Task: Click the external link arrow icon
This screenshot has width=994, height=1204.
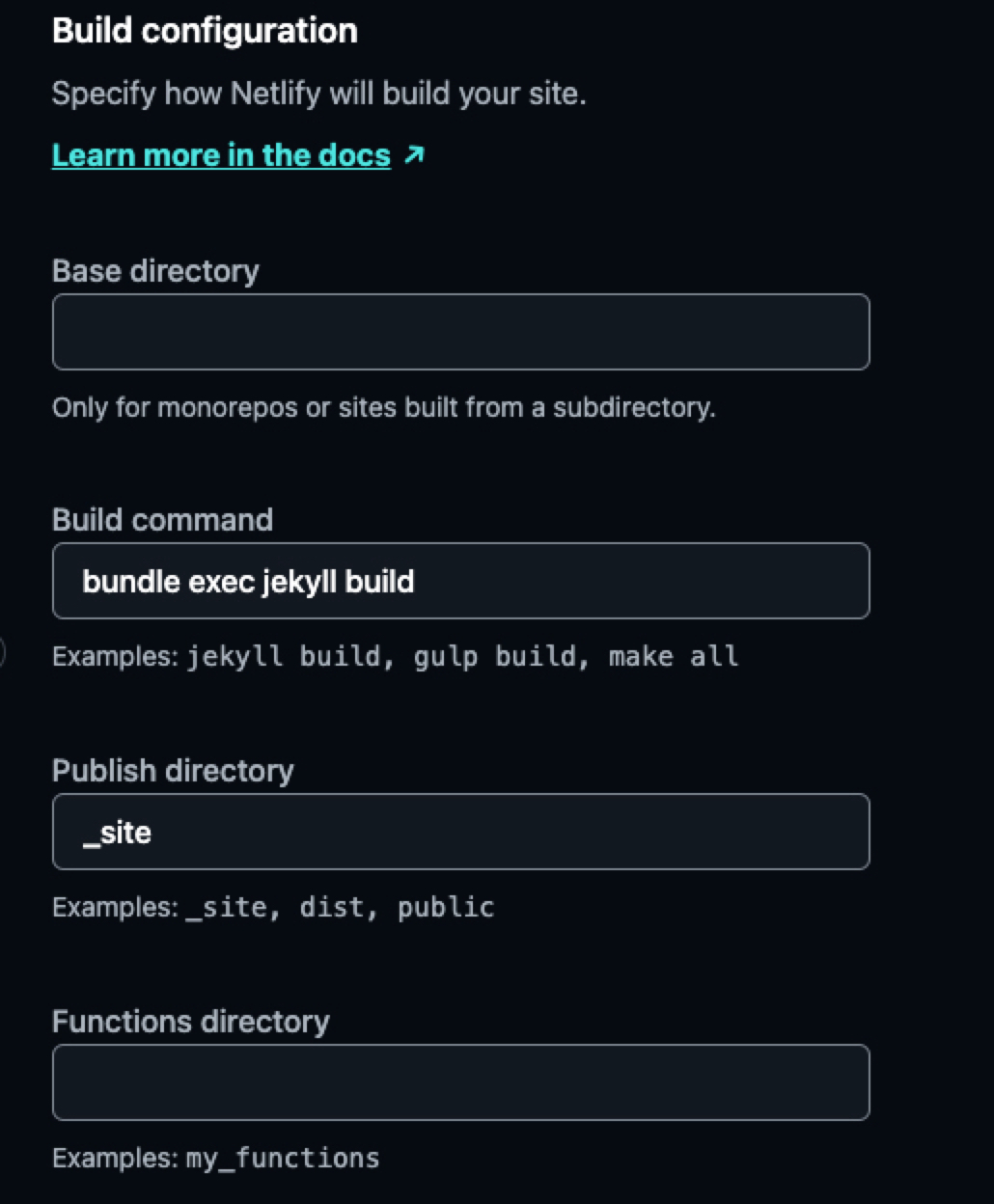Action: pos(416,153)
